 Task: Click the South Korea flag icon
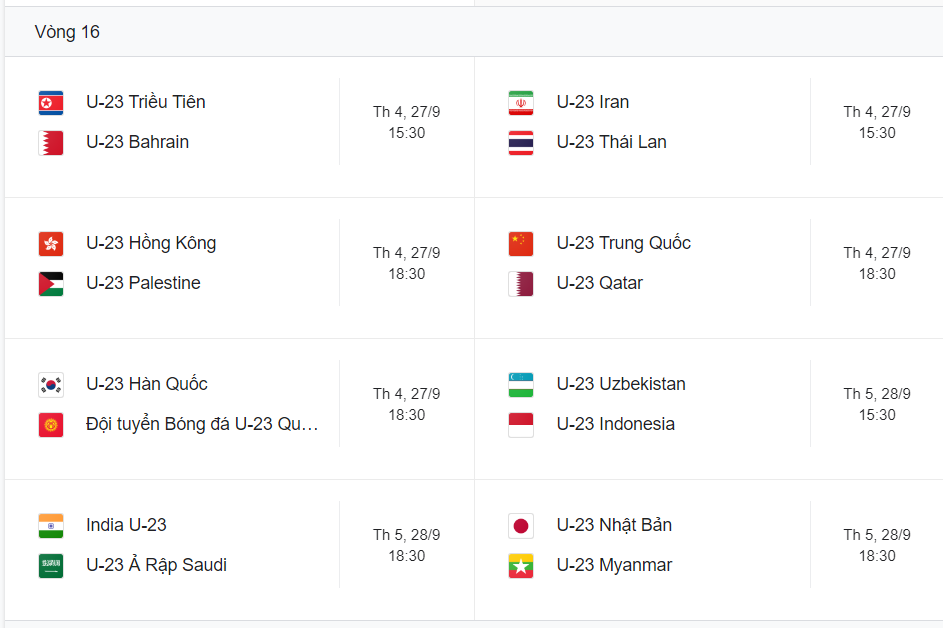coord(51,385)
